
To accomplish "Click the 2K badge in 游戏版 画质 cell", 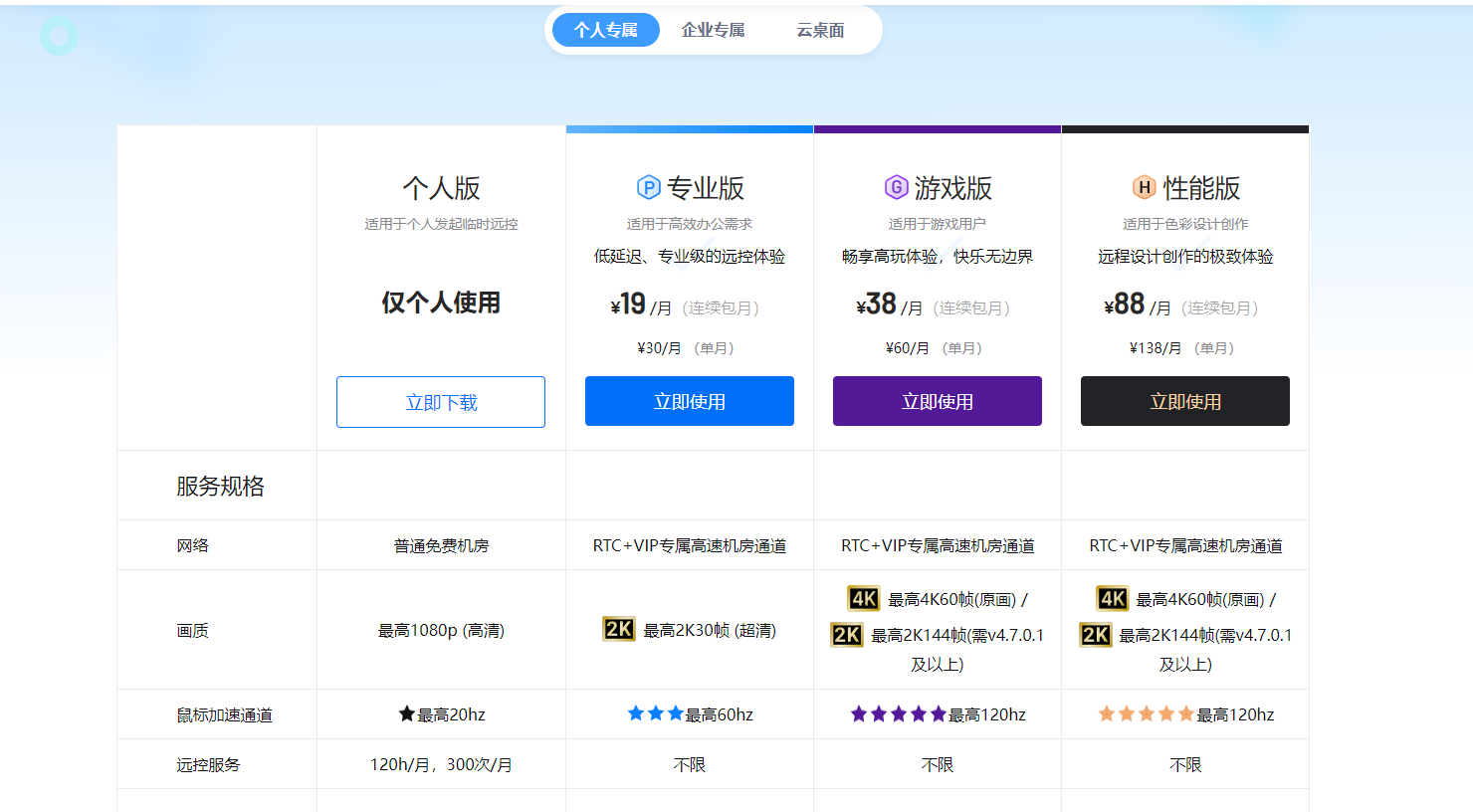I will pyautogui.click(x=847, y=634).
